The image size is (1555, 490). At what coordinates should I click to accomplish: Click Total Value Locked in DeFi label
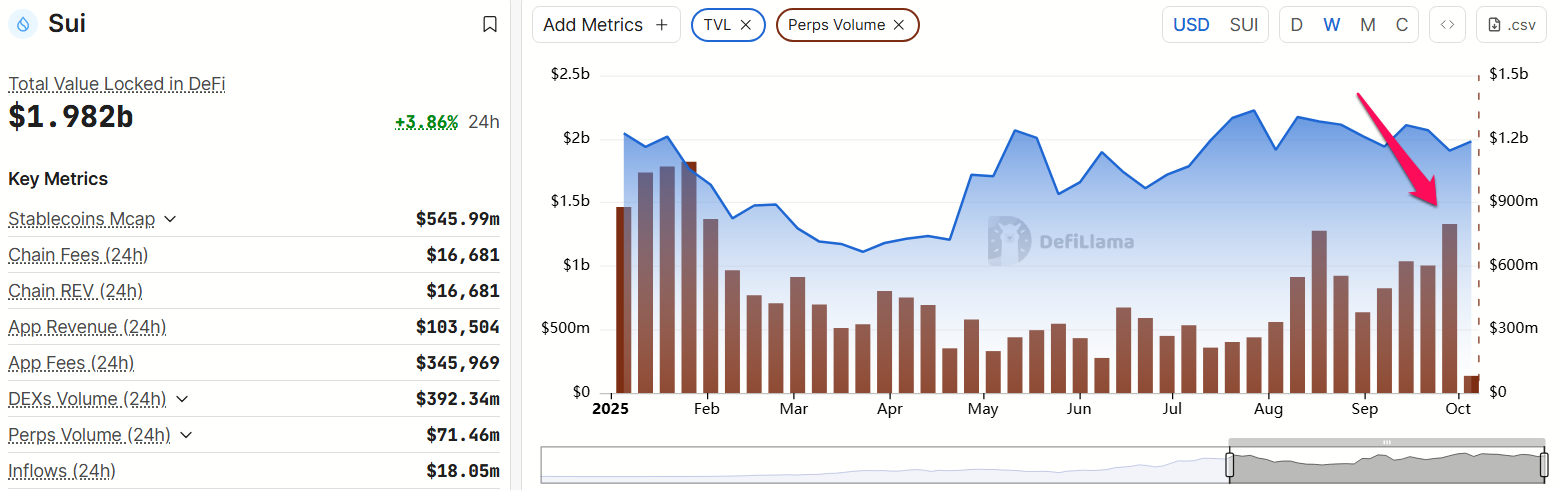click(x=117, y=84)
